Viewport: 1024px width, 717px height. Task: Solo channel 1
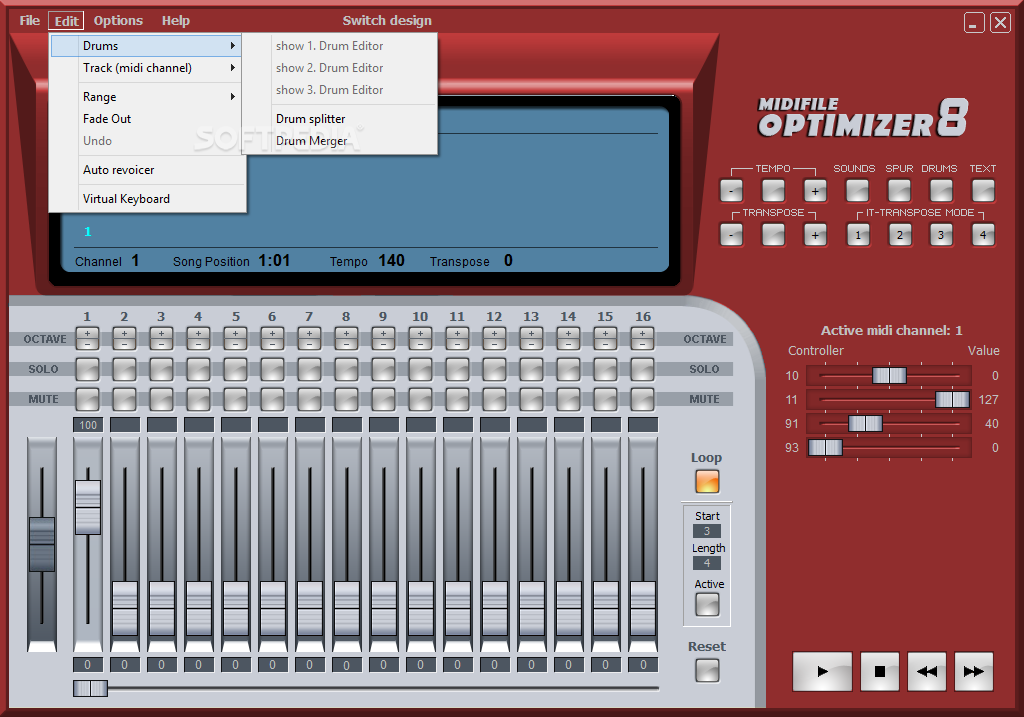[x=88, y=369]
